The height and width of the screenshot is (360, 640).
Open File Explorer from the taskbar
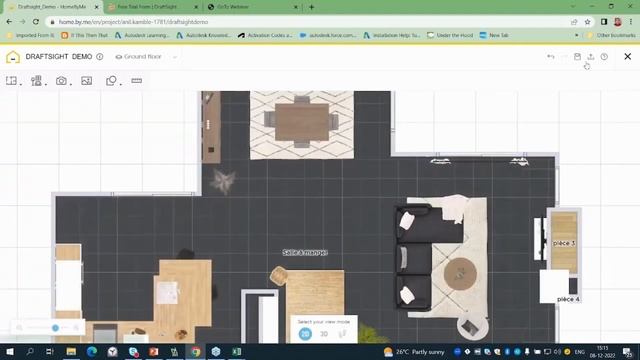point(71,351)
